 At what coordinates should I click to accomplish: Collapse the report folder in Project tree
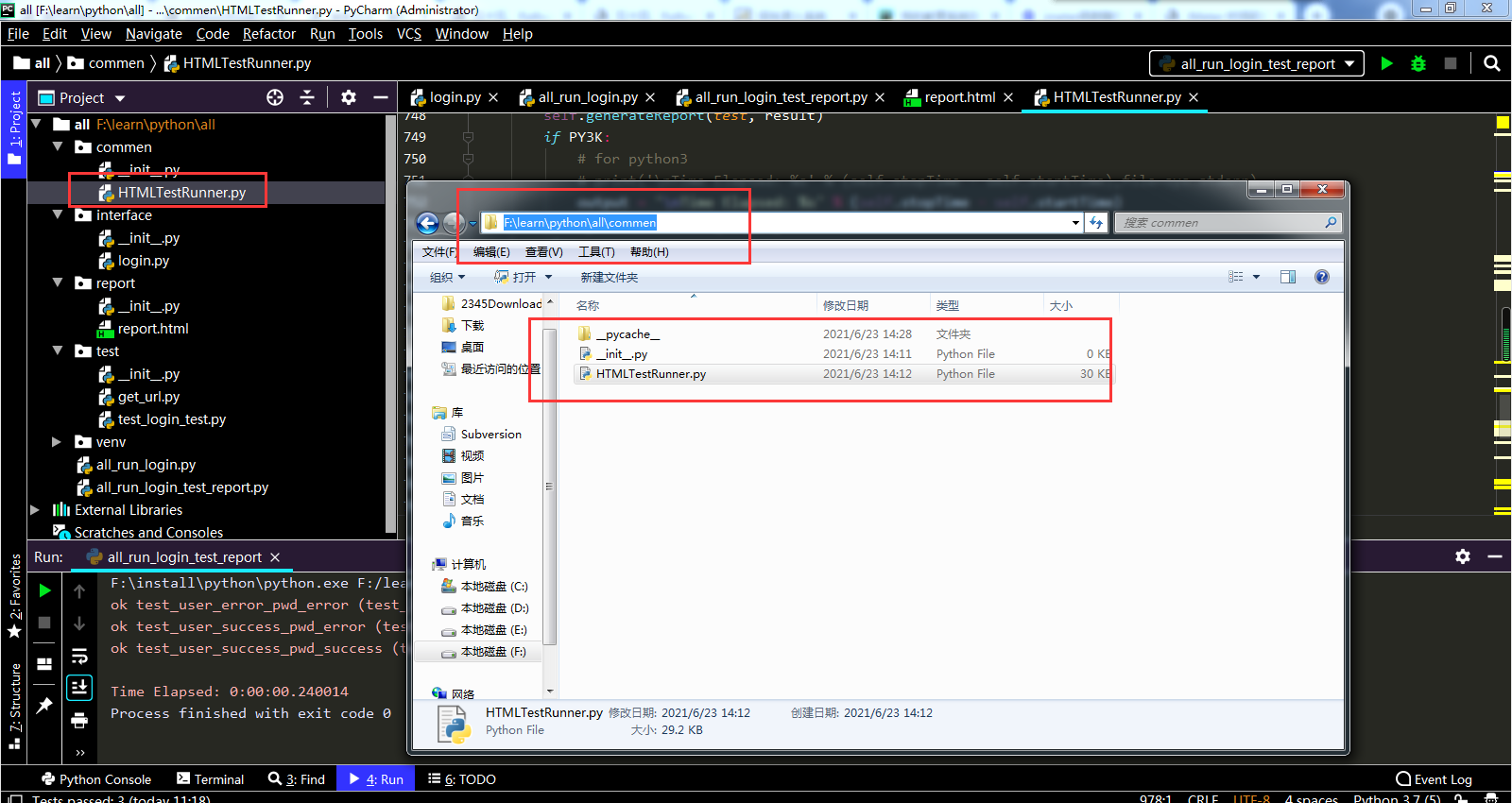pyautogui.click(x=58, y=282)
